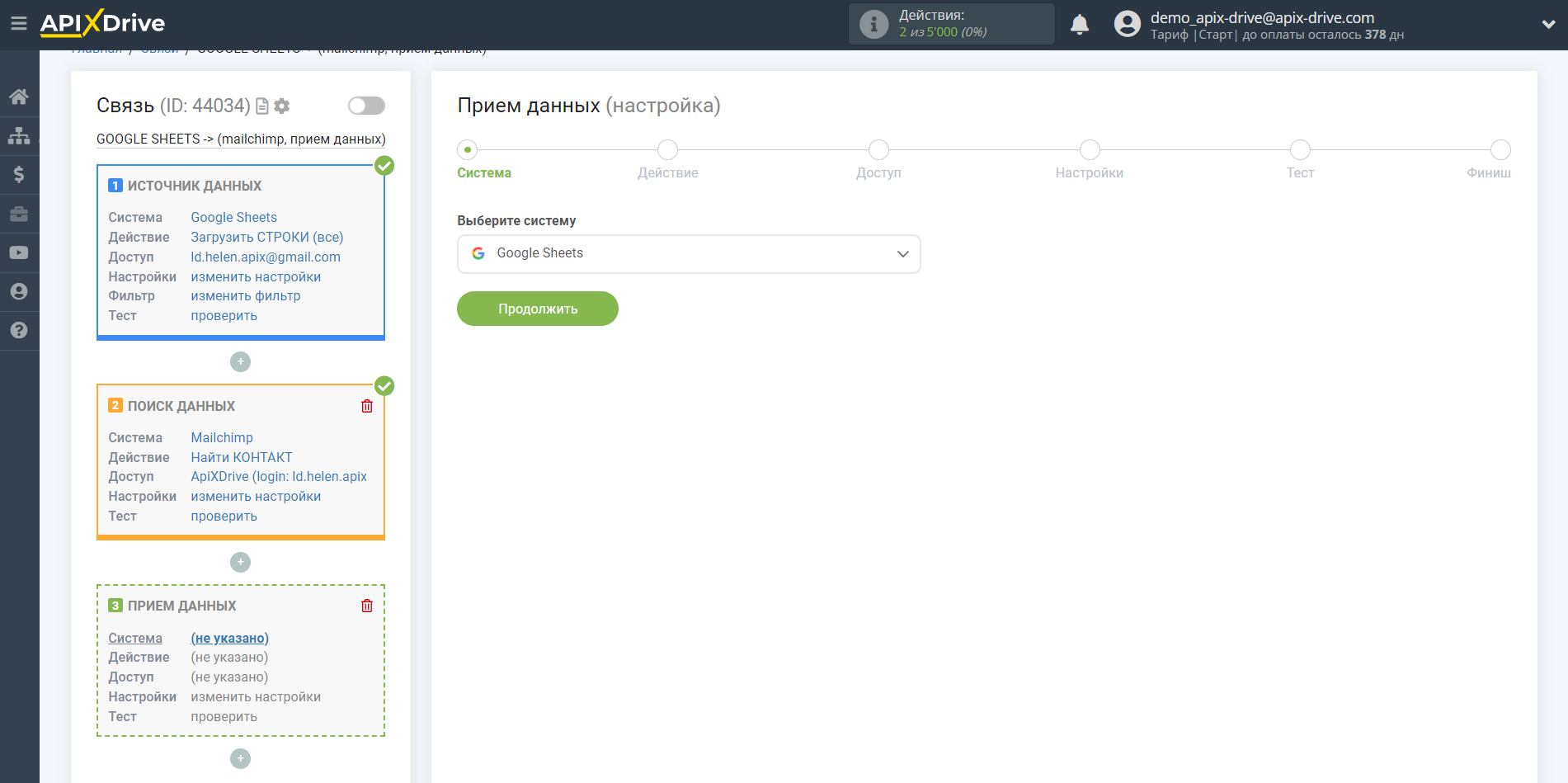Open the billing dollar sidebar icon
Screen dimensions: 1568x783
coord(19,174)
